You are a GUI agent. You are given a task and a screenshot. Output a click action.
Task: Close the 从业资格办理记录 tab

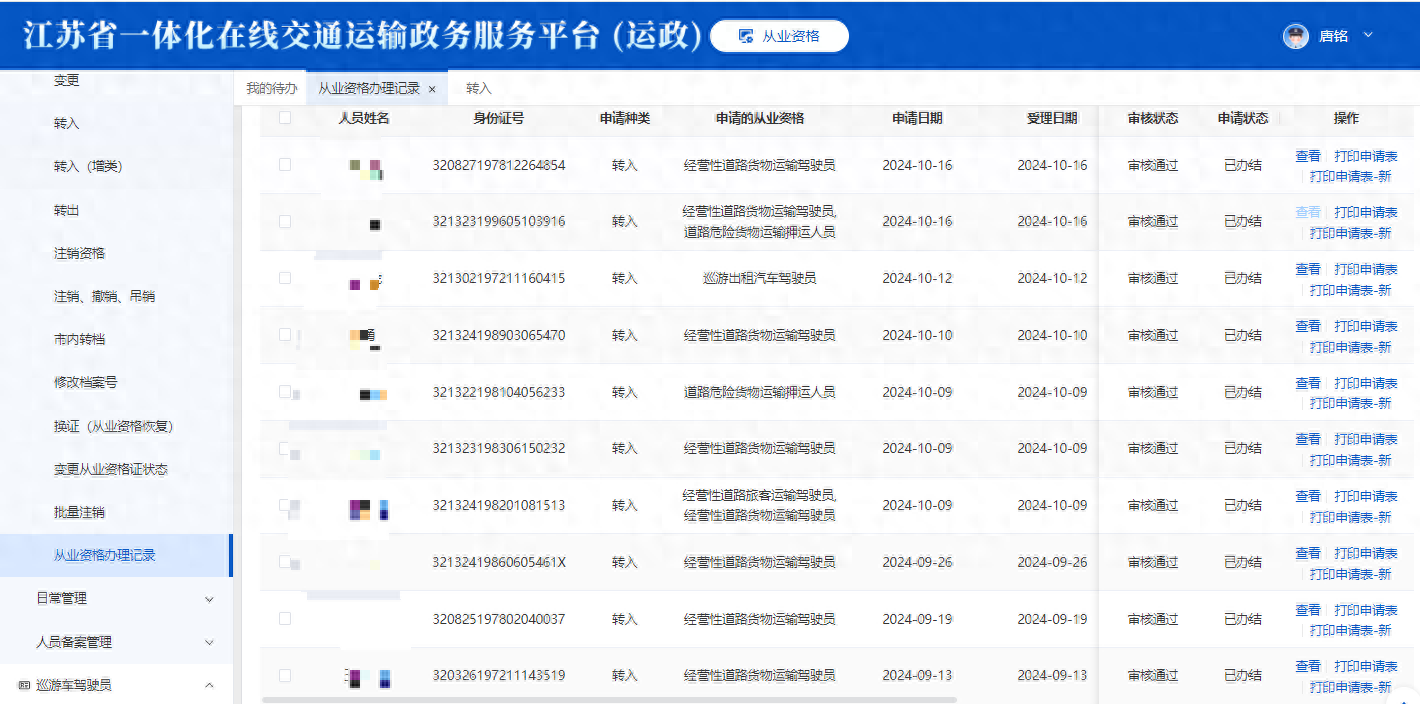(x=432, y=89)
